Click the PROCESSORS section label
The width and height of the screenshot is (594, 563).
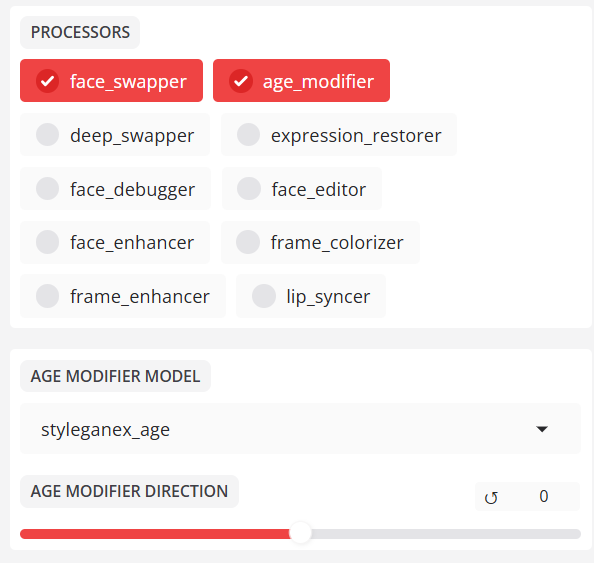click(80, 33)
